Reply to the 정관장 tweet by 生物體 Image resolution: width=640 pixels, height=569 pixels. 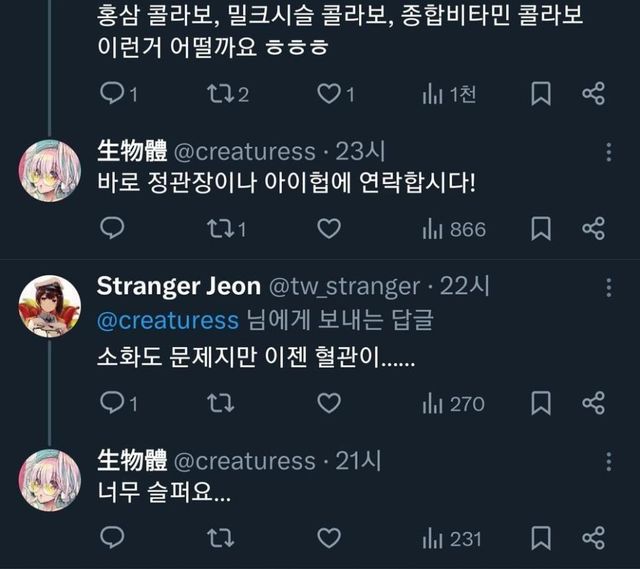click(113, 229)
